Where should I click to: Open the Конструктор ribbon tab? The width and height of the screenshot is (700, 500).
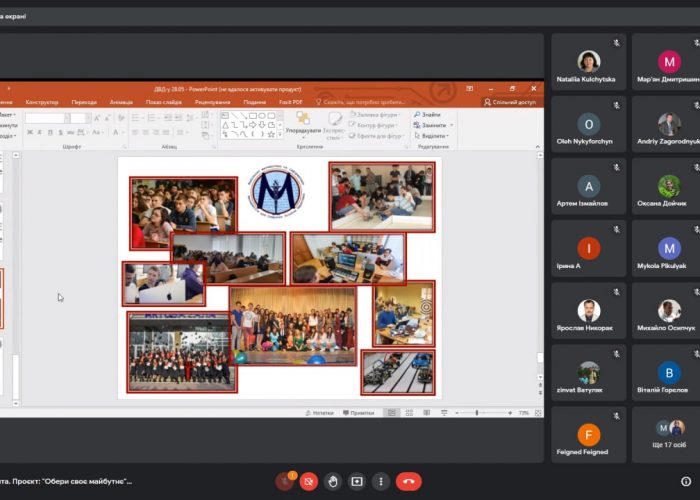(x=42, y=102)
